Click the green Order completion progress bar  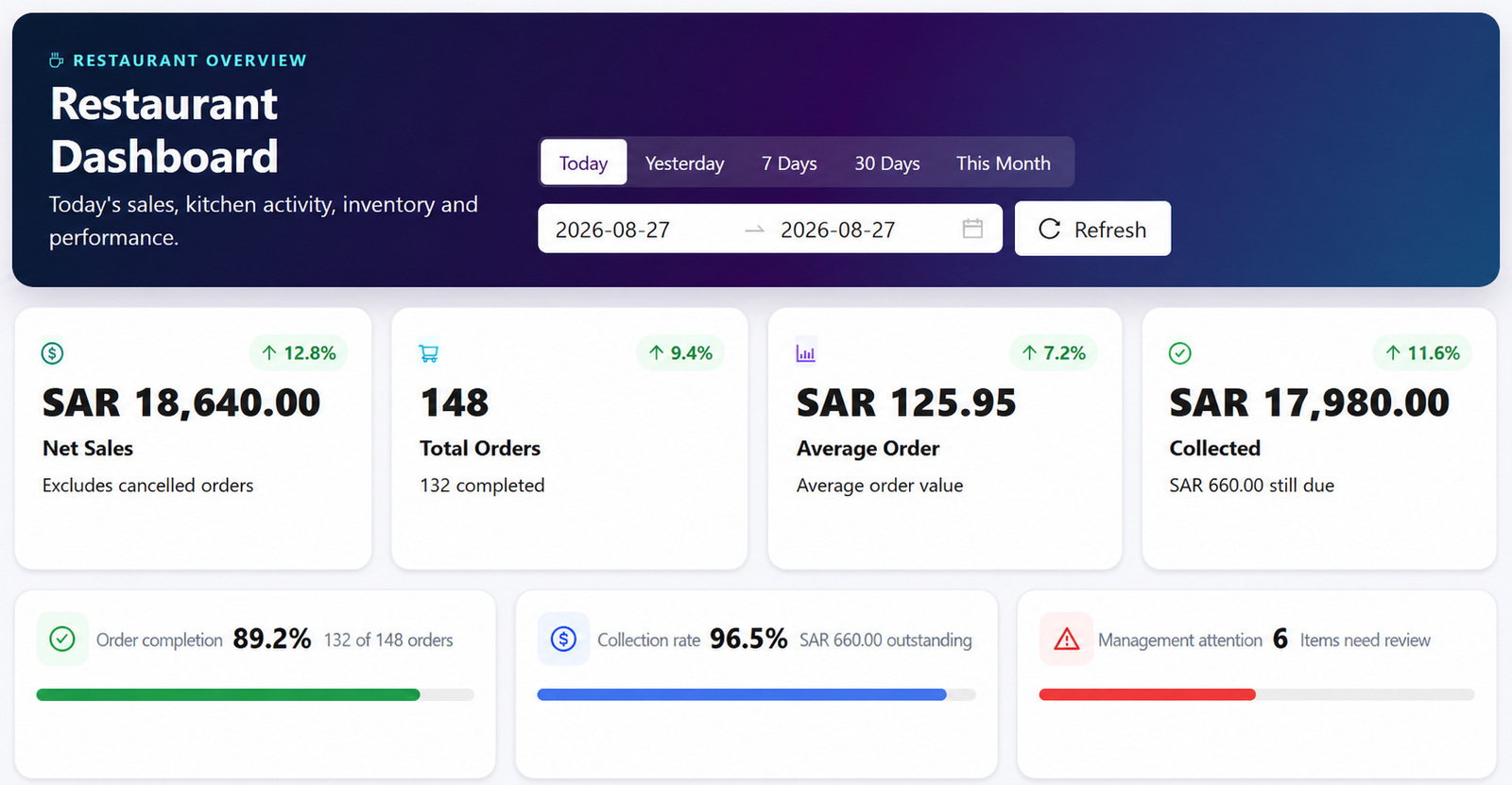[255, 694]
